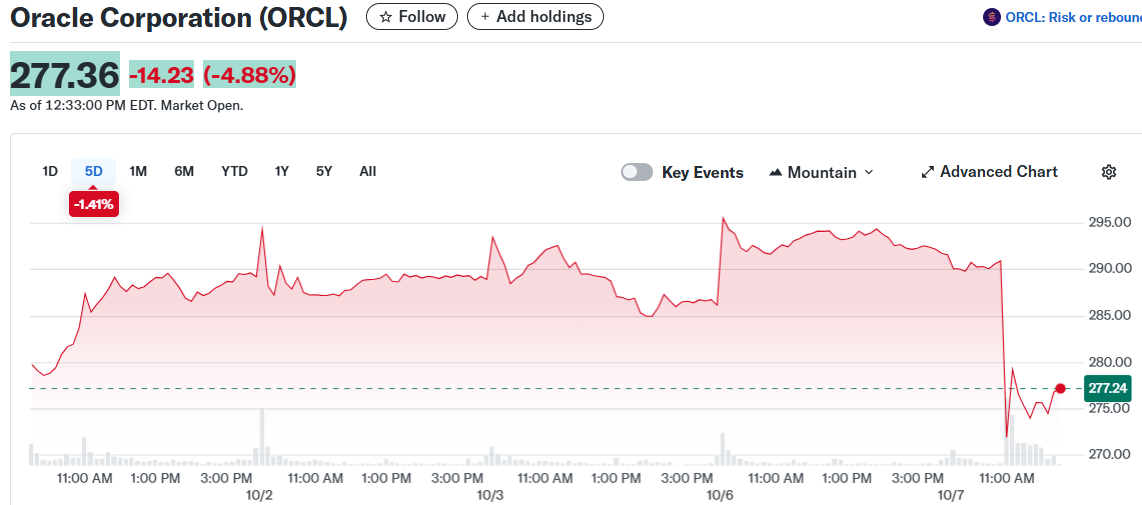
Task: Select the 5D time range
Action: 94,171
